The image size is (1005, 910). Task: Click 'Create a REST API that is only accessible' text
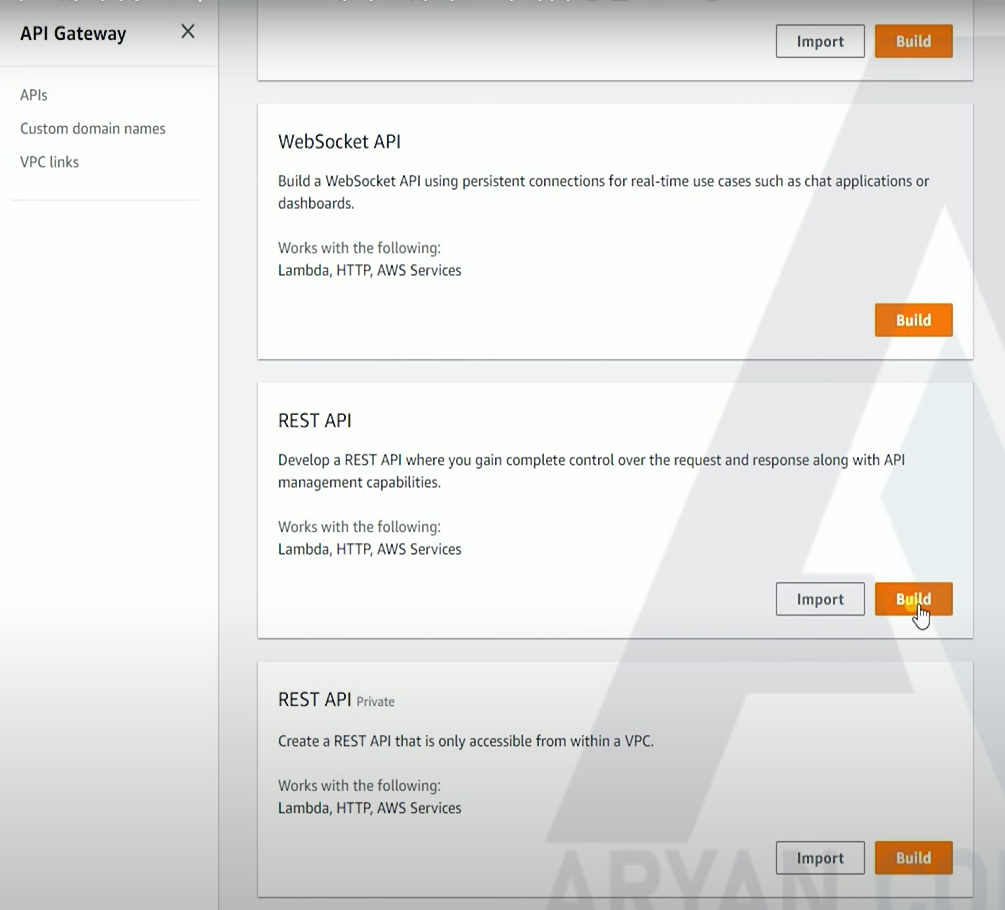coord(466,741)
